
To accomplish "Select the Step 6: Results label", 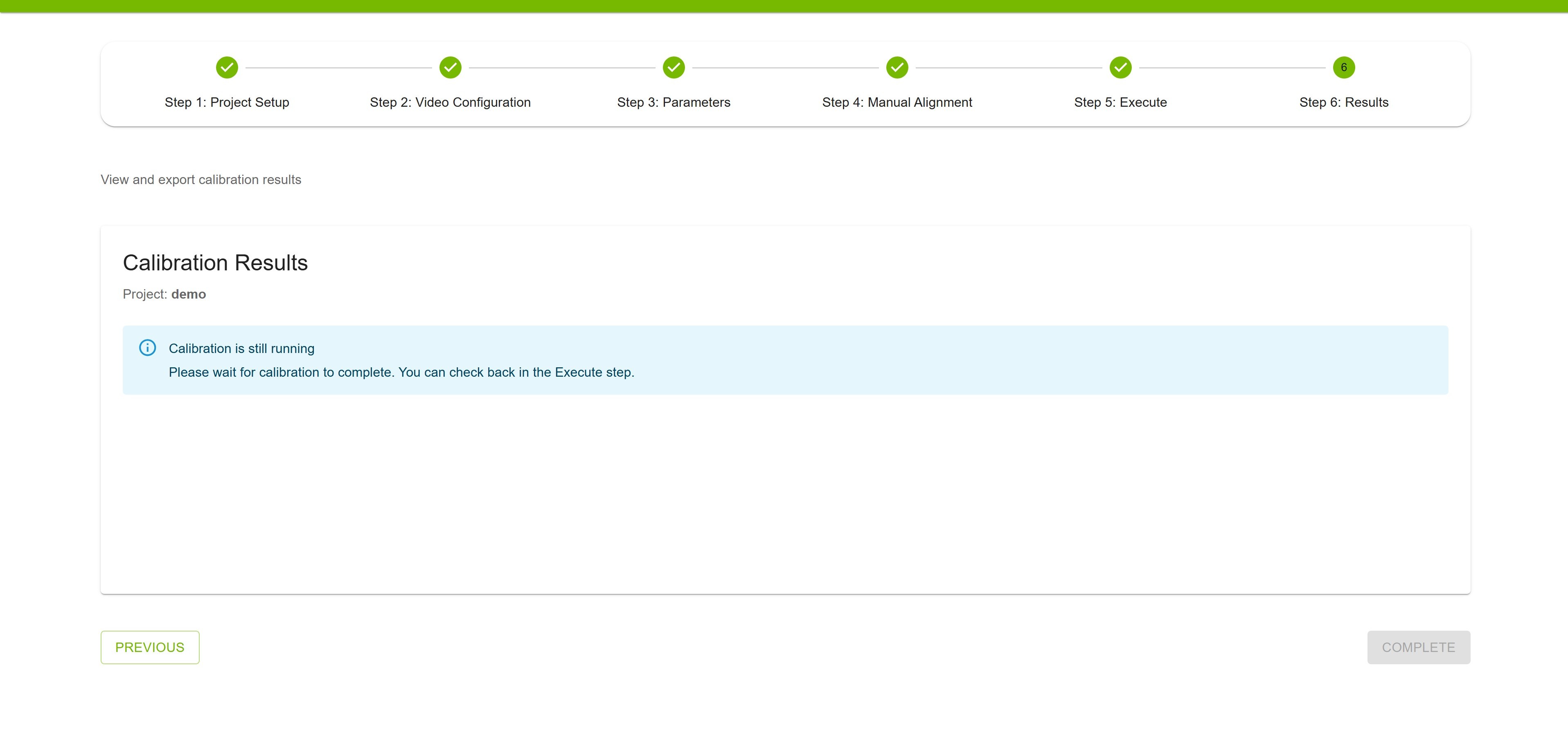I will (x=1343, y=102).
